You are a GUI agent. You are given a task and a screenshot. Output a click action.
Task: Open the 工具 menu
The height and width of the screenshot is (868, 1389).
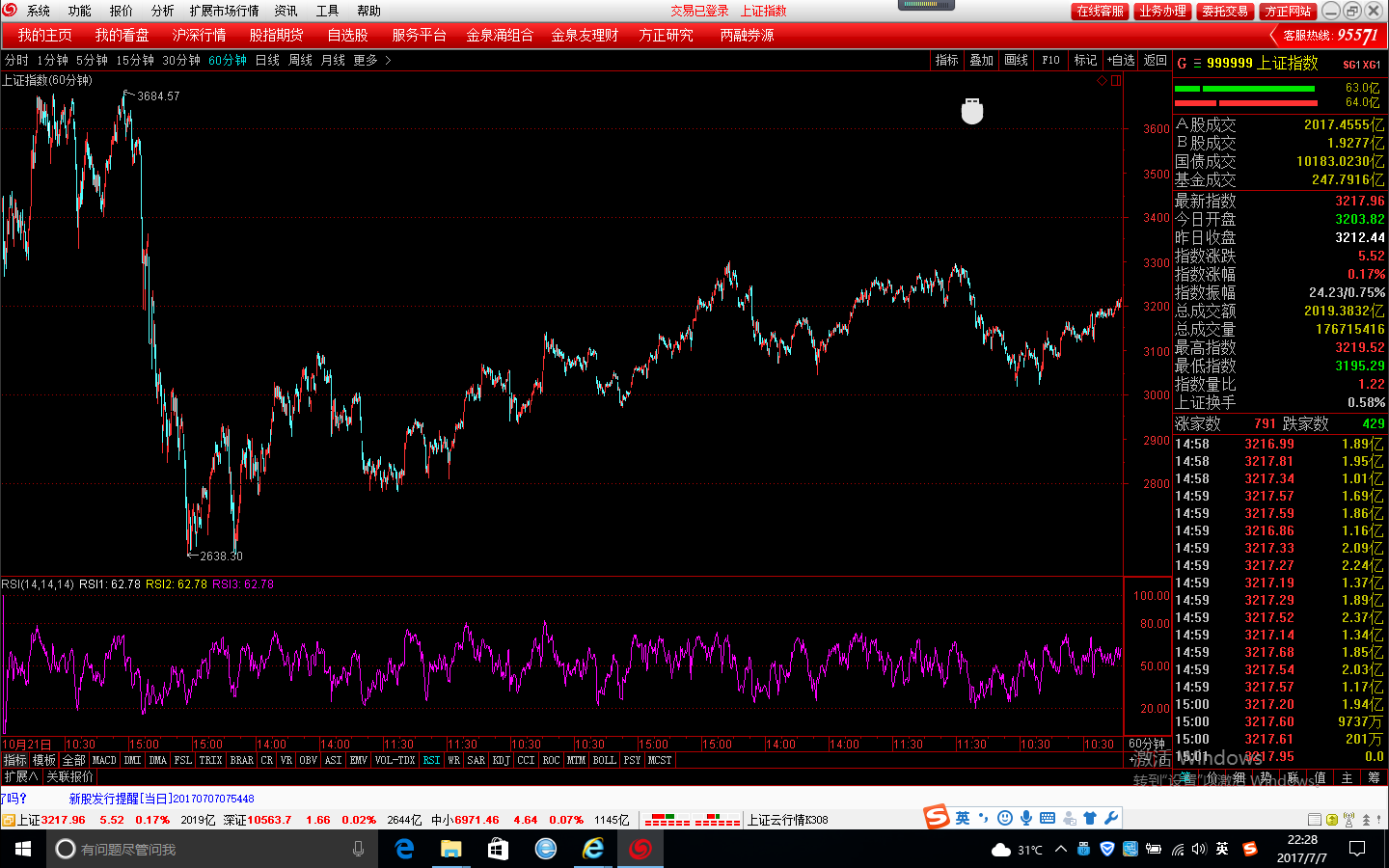pyautogui.click(x=328, y=11)
